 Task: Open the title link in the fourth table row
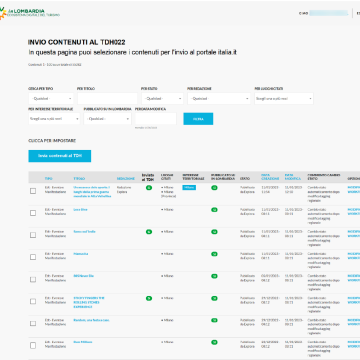pyautogui.click(x=81, y=254)
